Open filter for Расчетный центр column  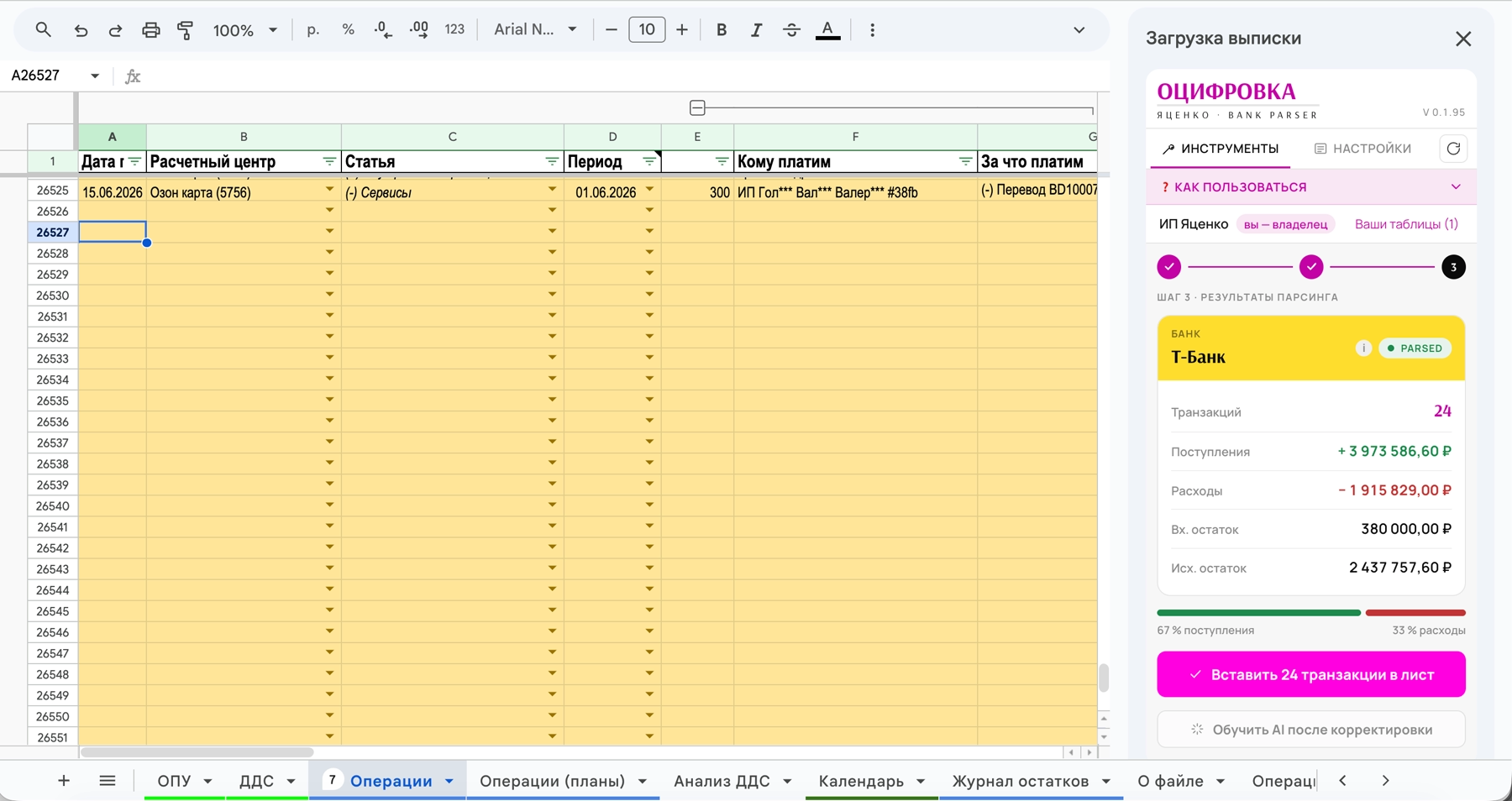tap(329, 161)
